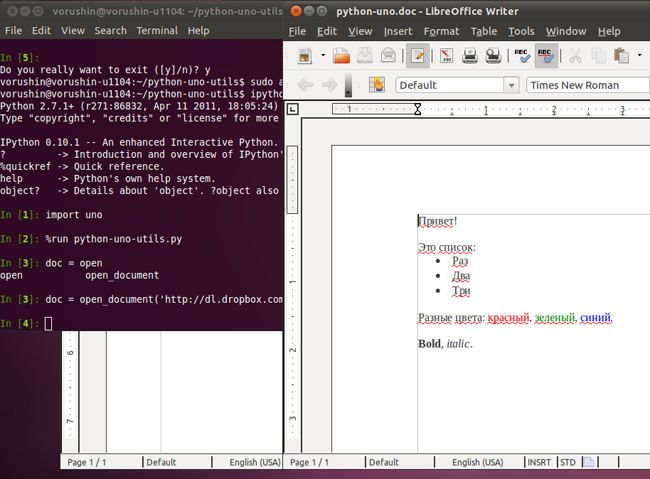Toggle the AutoSpellcheck icon

546,56
